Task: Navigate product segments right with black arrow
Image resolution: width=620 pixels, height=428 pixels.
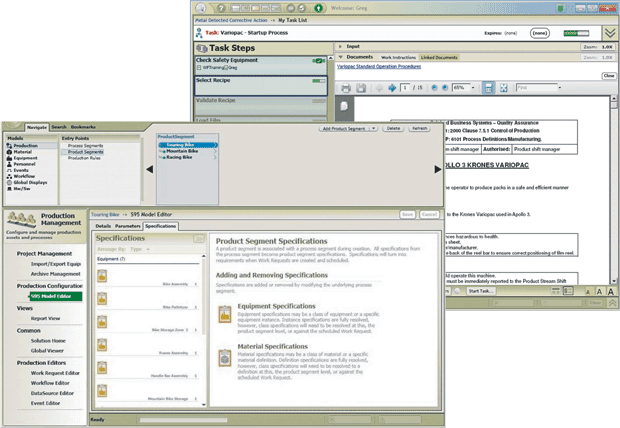Action: click(437, 169)
